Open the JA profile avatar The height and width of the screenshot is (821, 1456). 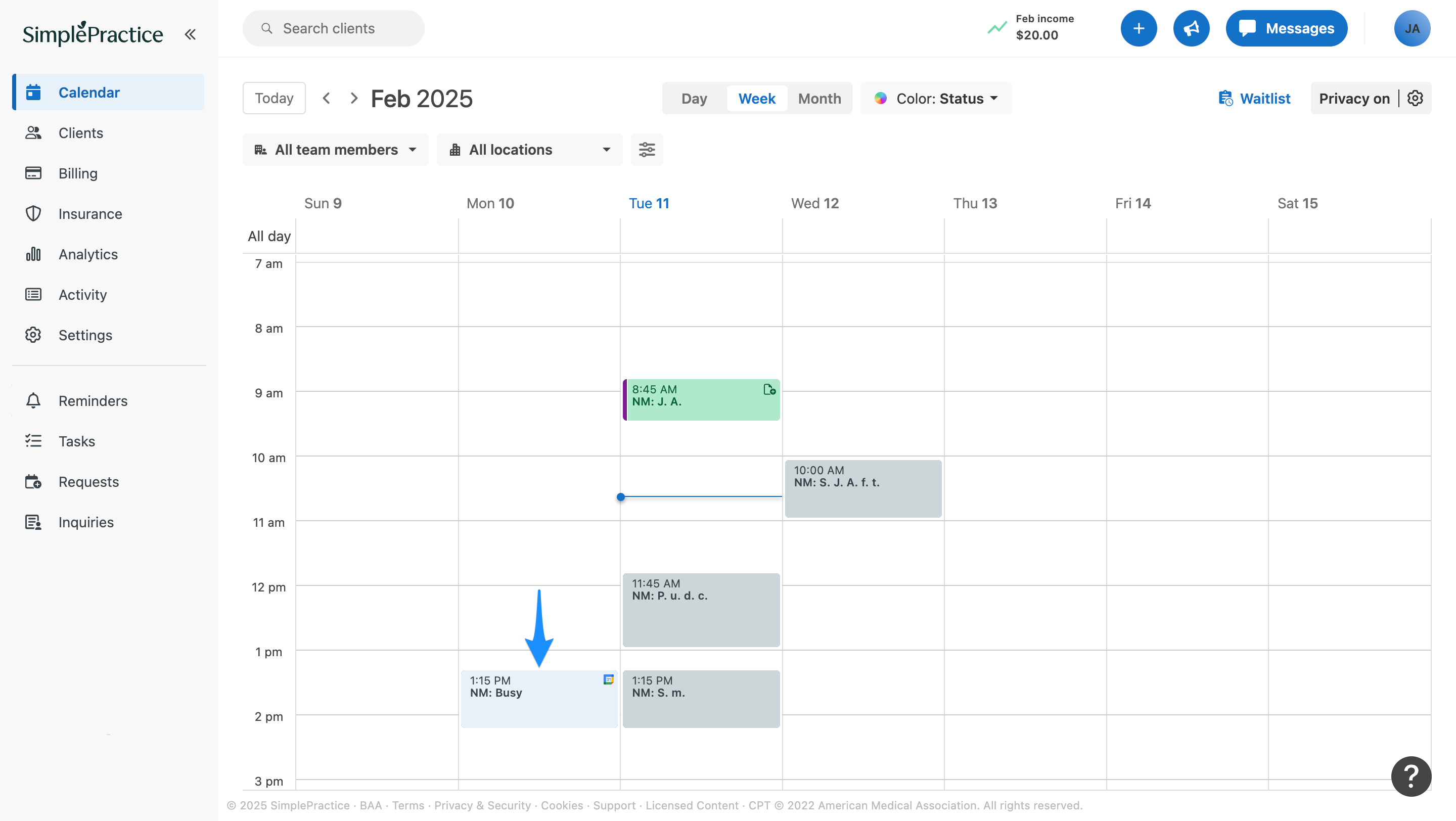tap(1412, 28)
